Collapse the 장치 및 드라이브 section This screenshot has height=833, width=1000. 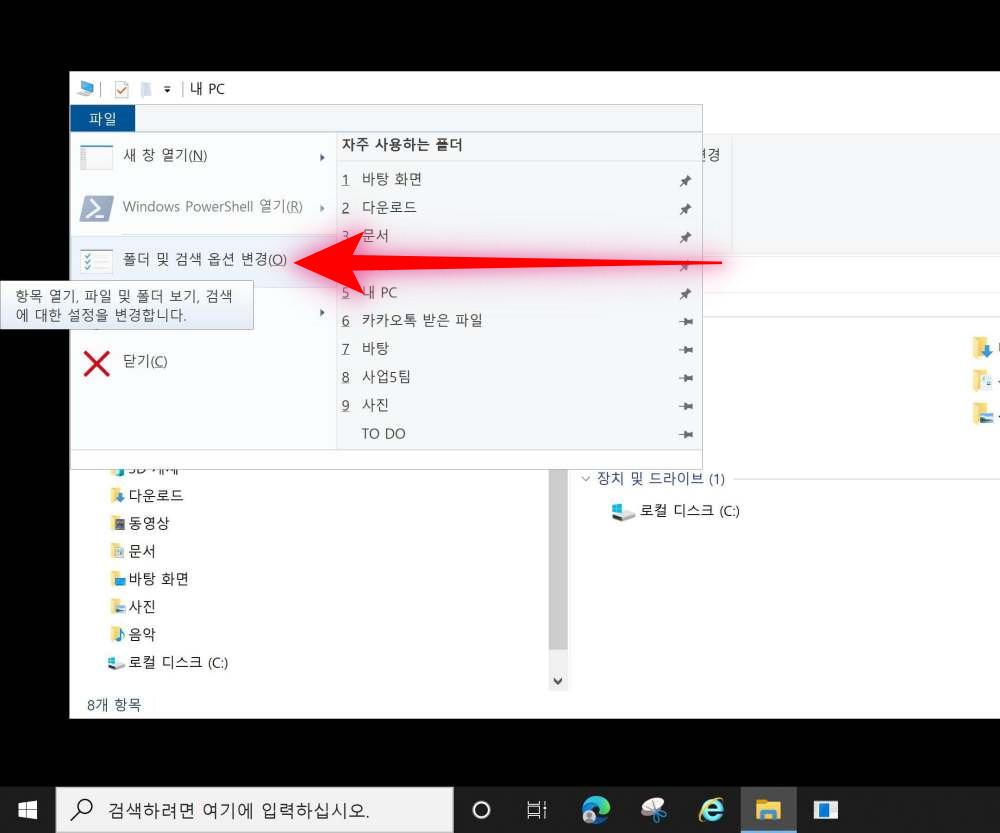pos(584,479)
